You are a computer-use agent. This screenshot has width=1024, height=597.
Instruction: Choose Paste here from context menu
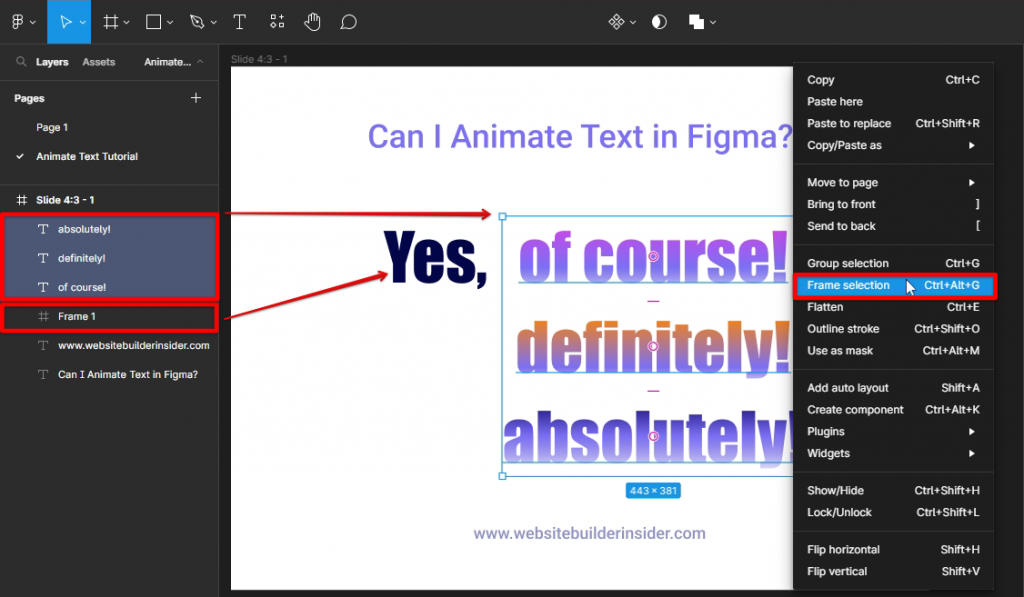pyautogui.click(x=893, y=102)
